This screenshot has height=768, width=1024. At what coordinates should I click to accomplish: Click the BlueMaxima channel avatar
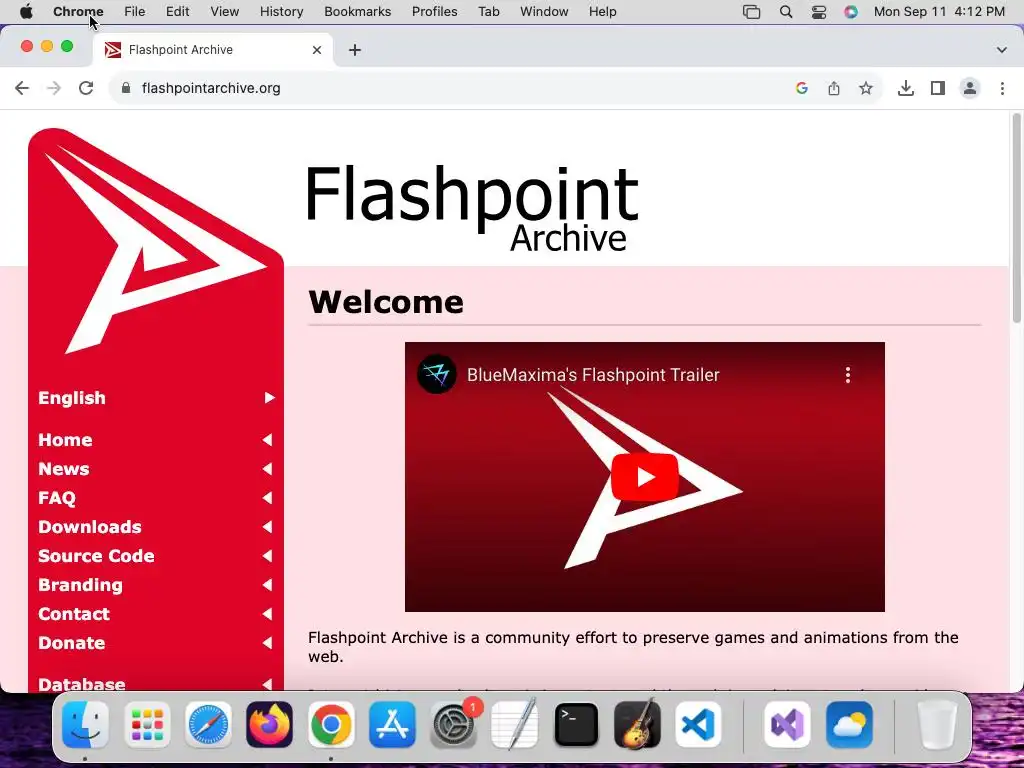(x=437, y=374)
